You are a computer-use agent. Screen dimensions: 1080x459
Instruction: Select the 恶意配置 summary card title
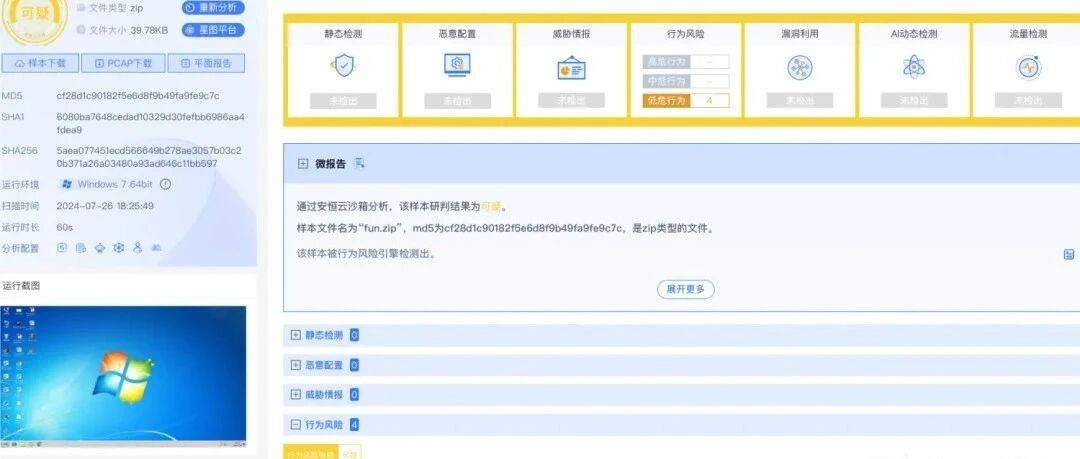[457, 33]
